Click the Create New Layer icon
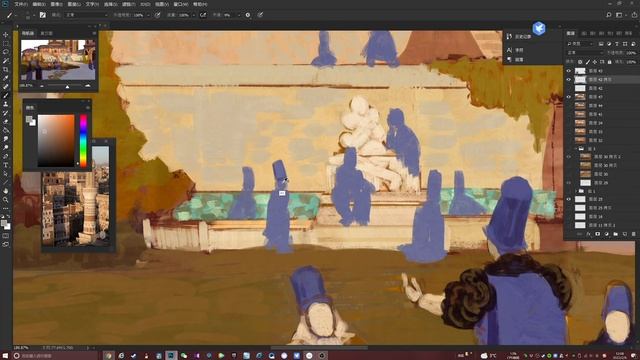The width and height of the screenshot is (640, 360). [624, 234]
